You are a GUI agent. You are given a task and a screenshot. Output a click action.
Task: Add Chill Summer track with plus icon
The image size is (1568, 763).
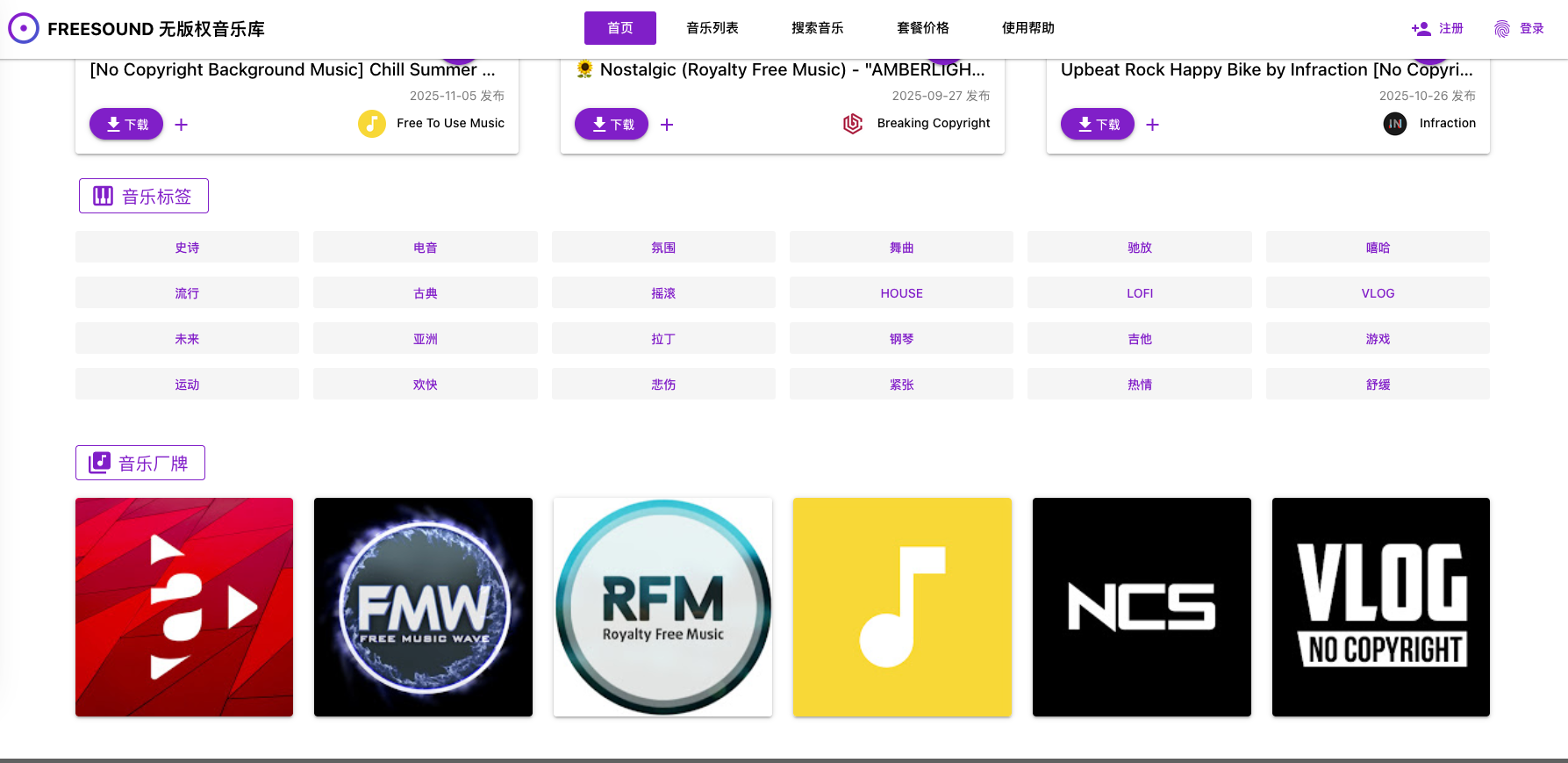coord(182,125)
